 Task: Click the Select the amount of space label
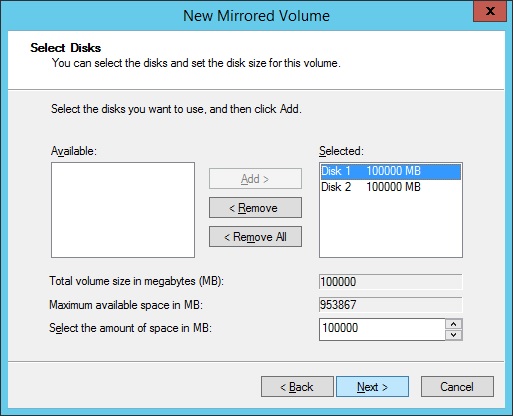pos(130,328)
